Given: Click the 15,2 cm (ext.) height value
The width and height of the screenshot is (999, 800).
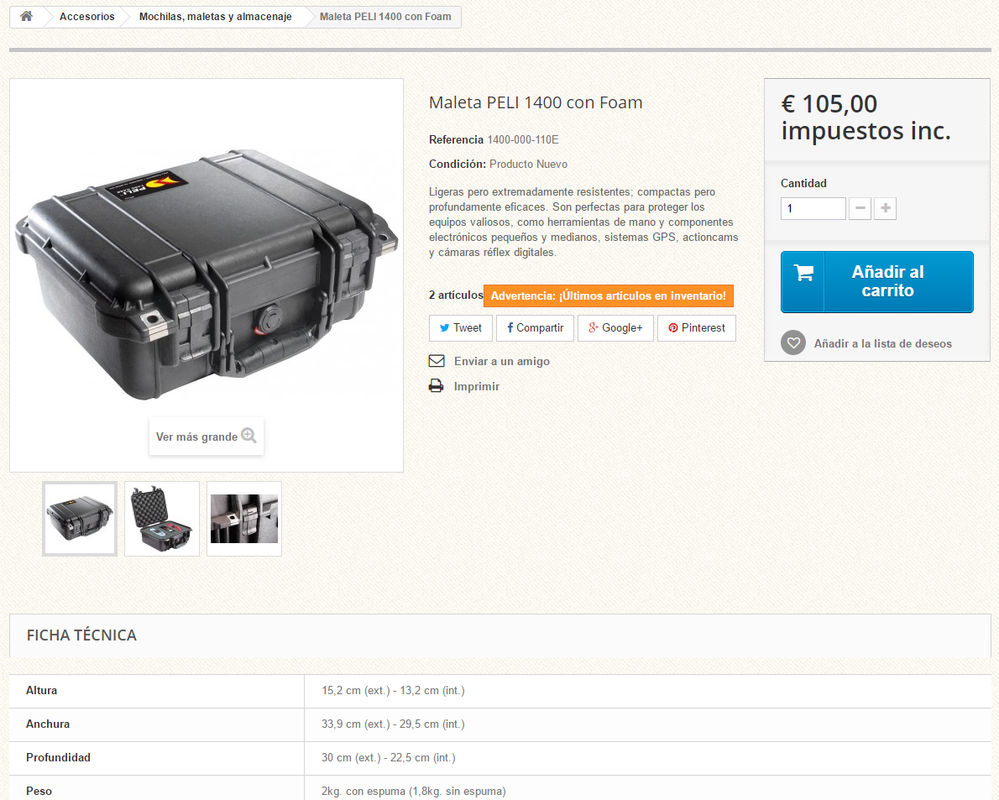Looking at the screenshot, I should (393, 690).
